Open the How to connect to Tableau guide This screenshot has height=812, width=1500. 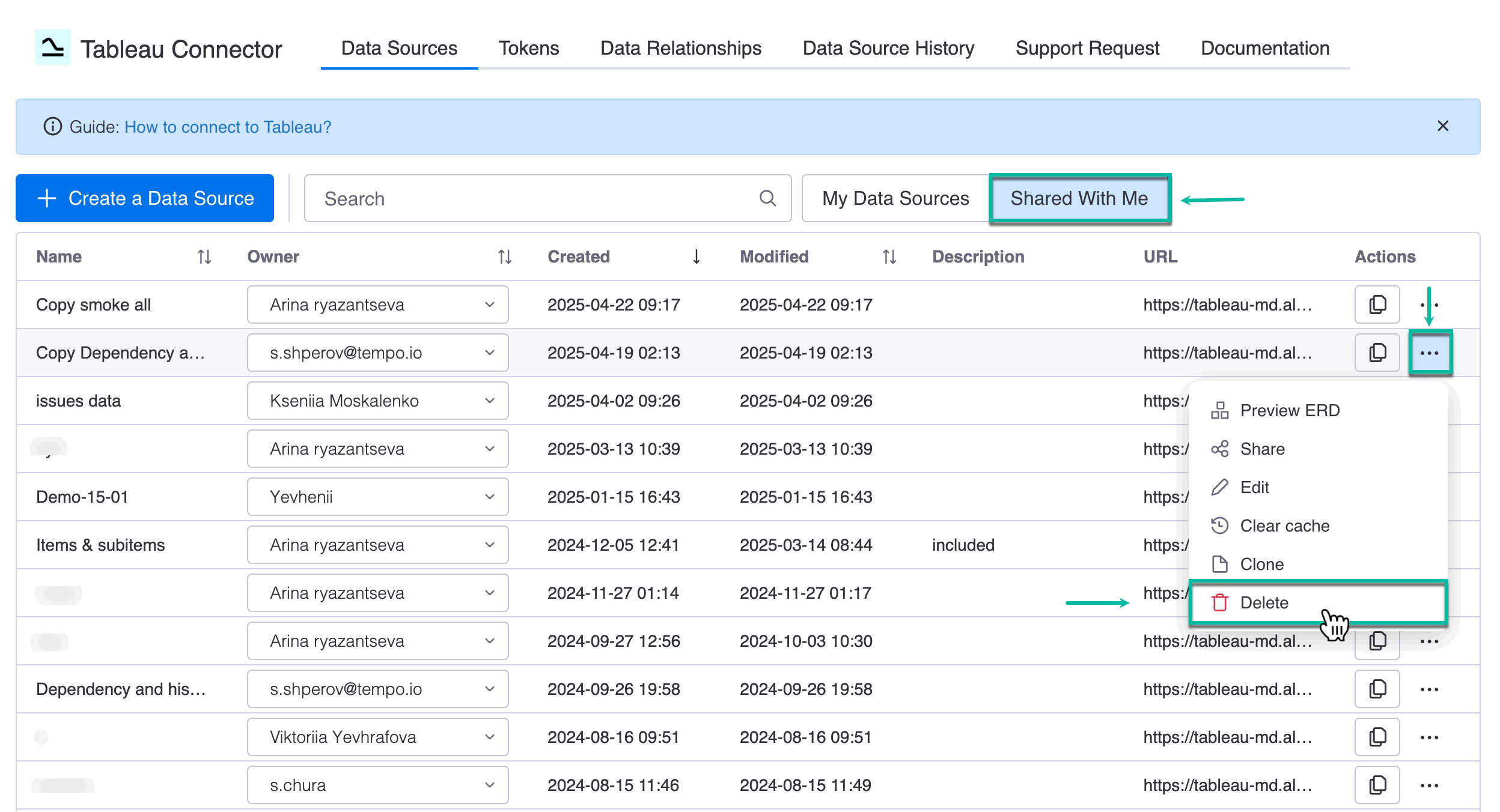227,127
